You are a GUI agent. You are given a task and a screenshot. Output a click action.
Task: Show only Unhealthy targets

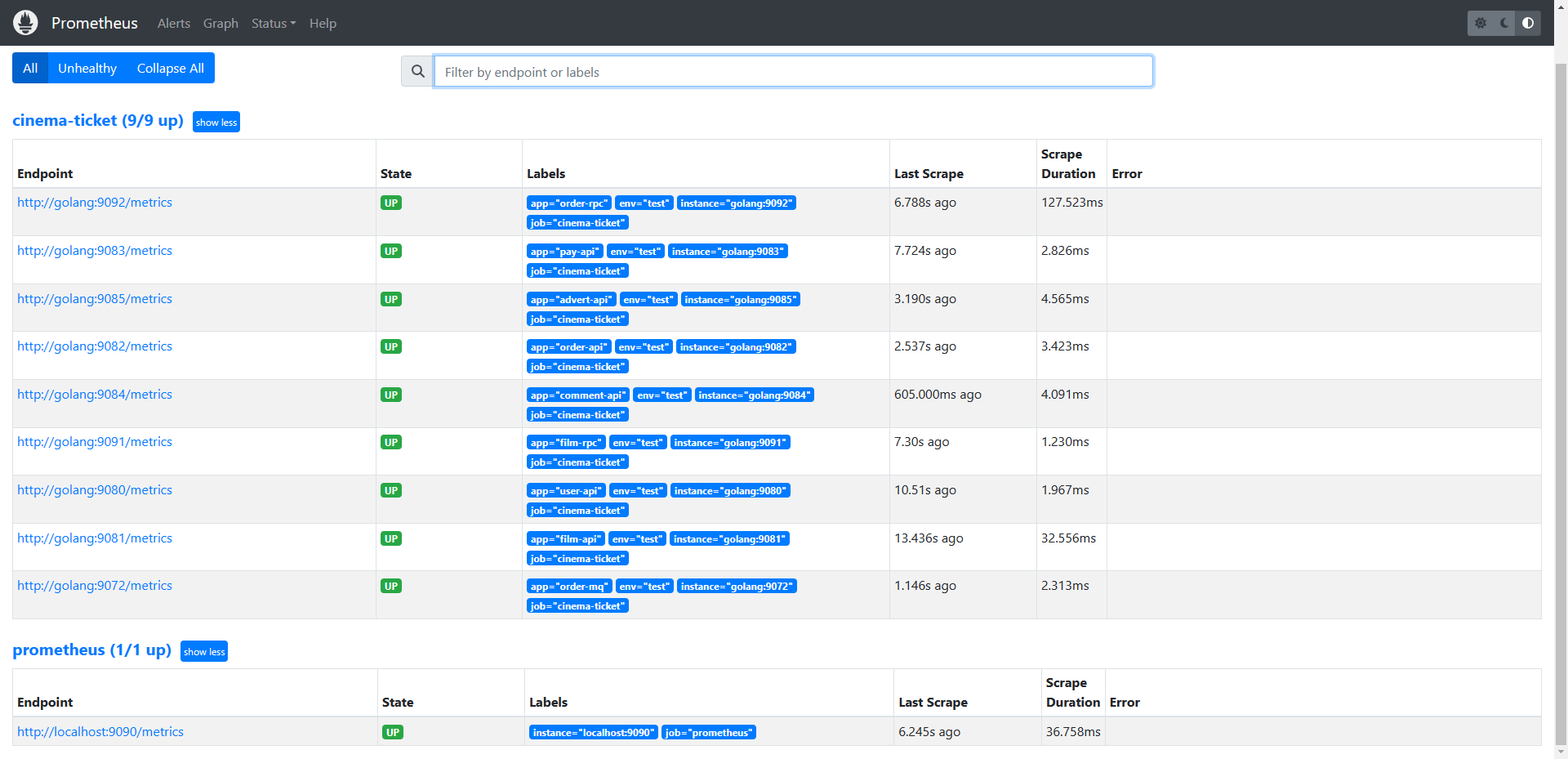coord(87,68)
